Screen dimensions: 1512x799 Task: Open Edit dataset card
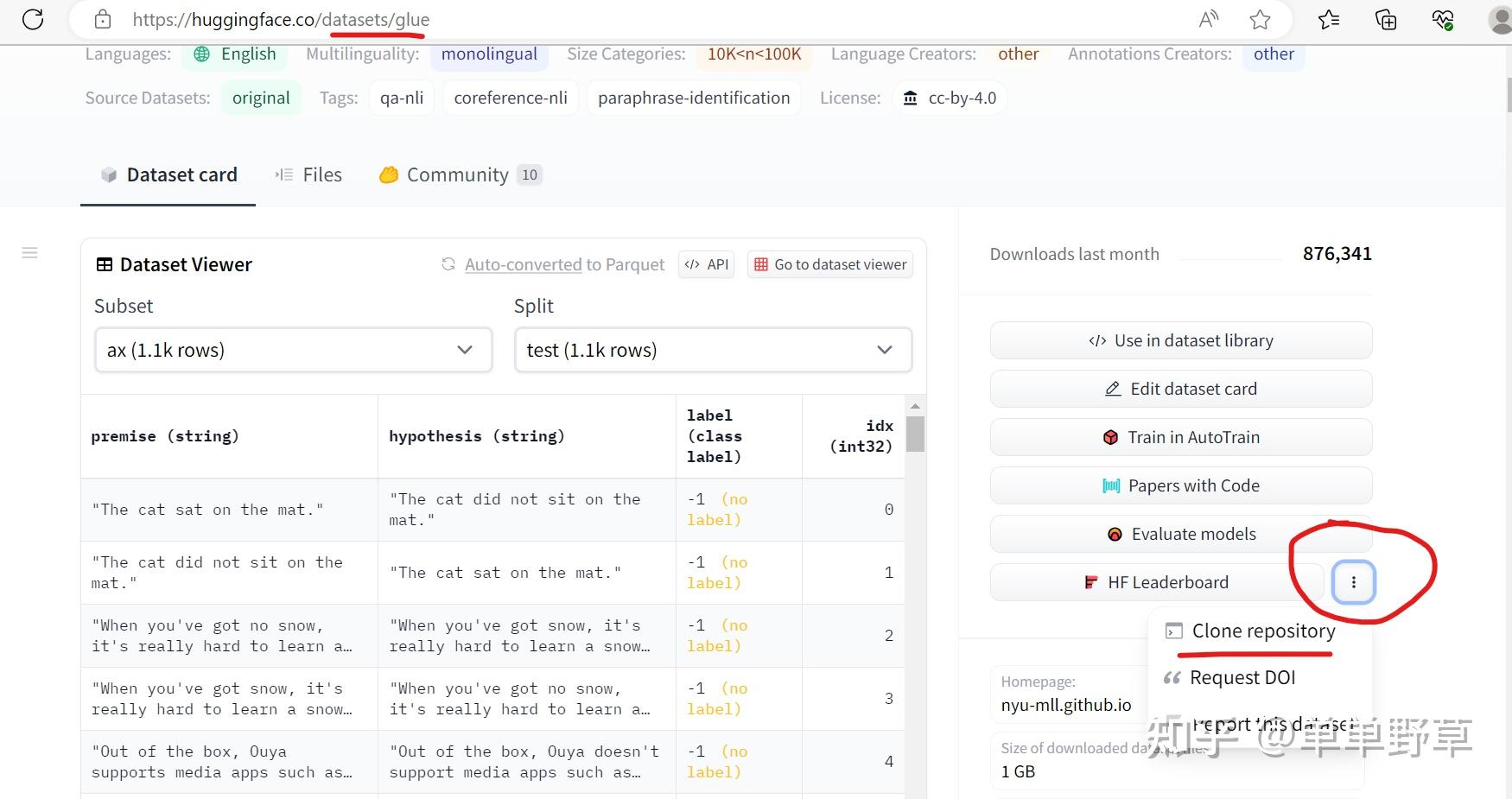pyautogui.click(x=1181, y=389)
